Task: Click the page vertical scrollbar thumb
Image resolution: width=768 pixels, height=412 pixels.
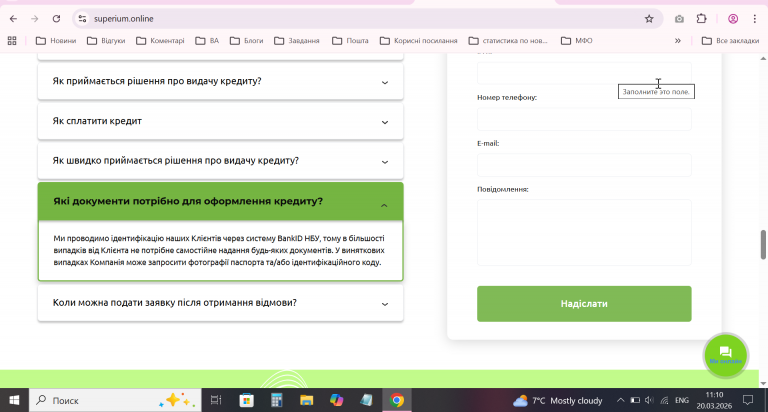Action: (763, 244)
